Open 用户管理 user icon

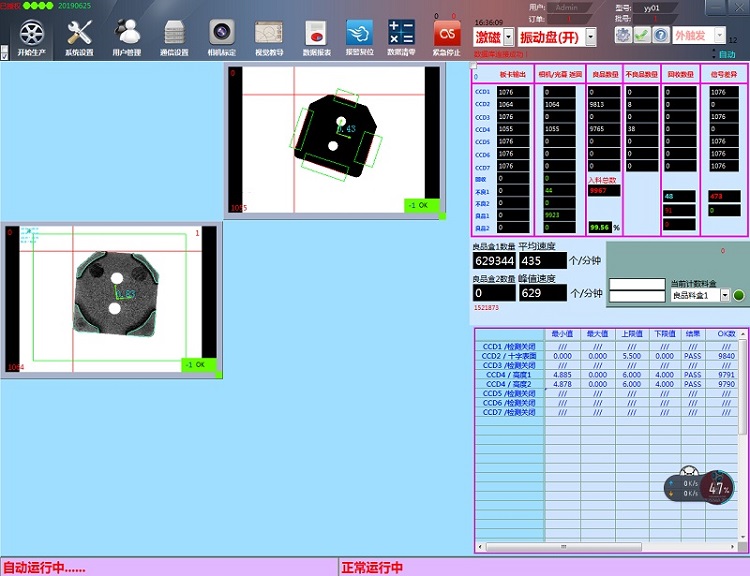(x=127, y=32)
